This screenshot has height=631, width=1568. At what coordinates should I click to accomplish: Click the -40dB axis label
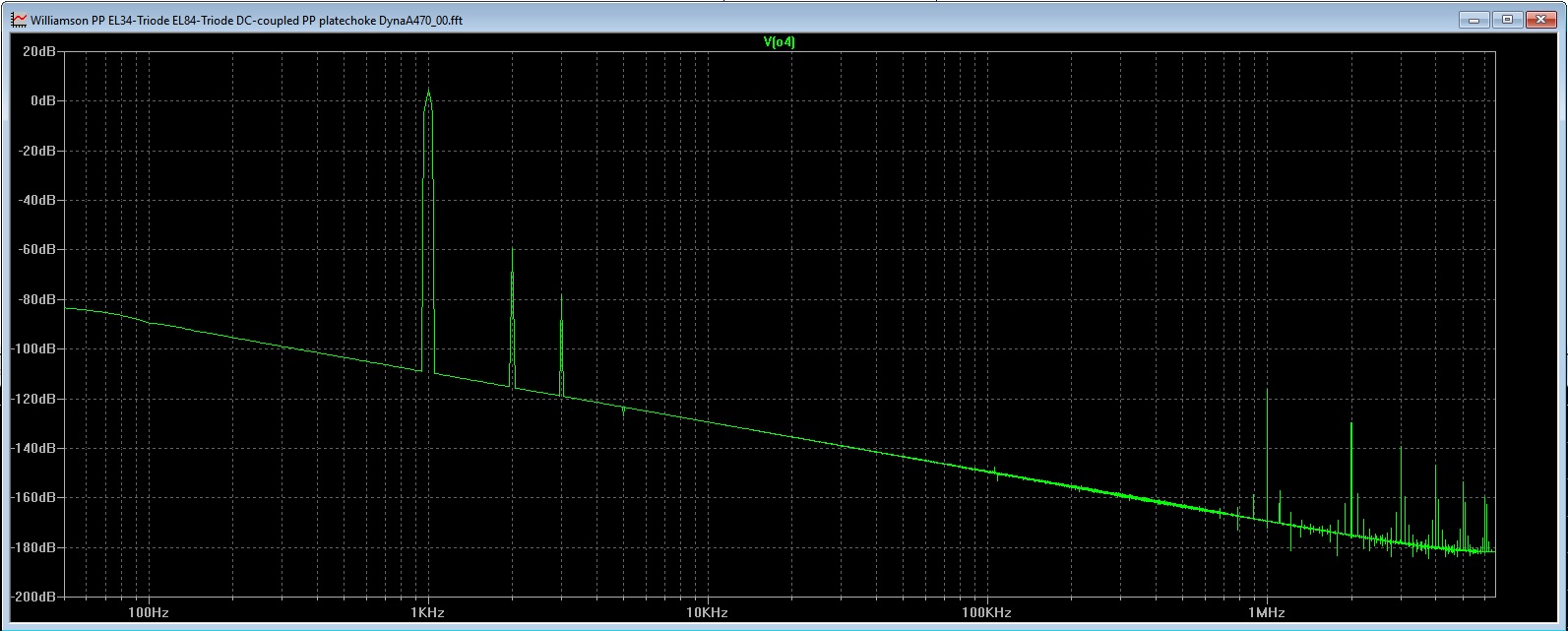pyautogui.click(x=35, y=200)
